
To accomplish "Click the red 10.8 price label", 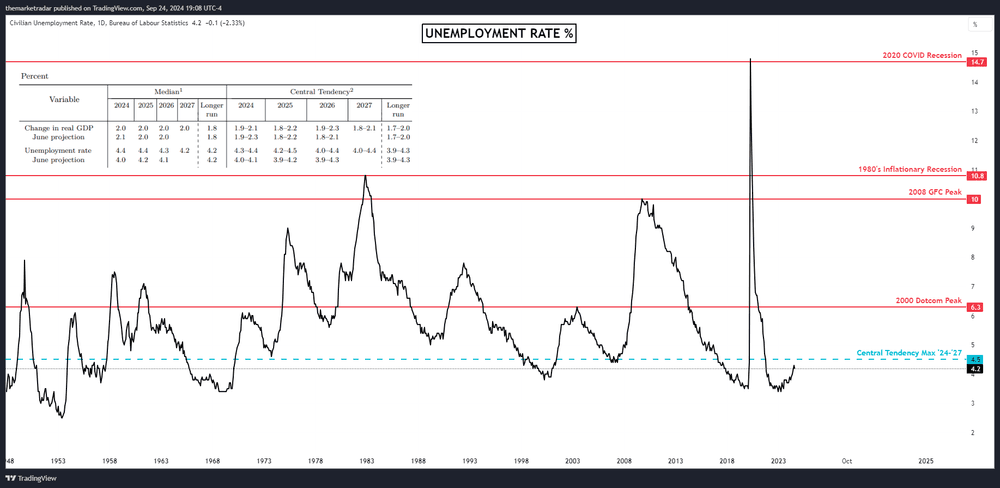I will coord(976,176).
